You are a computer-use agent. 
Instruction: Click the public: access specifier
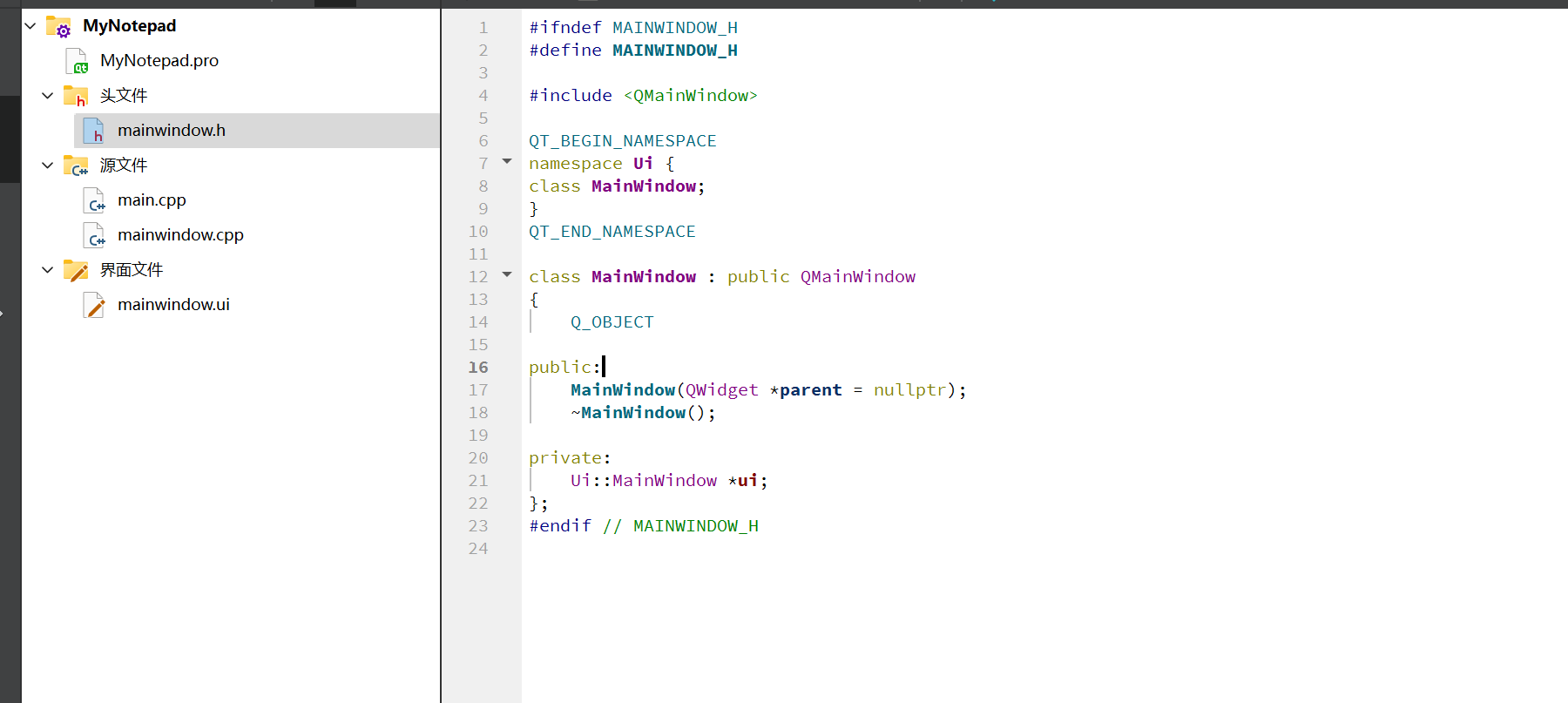click(564, 368)
